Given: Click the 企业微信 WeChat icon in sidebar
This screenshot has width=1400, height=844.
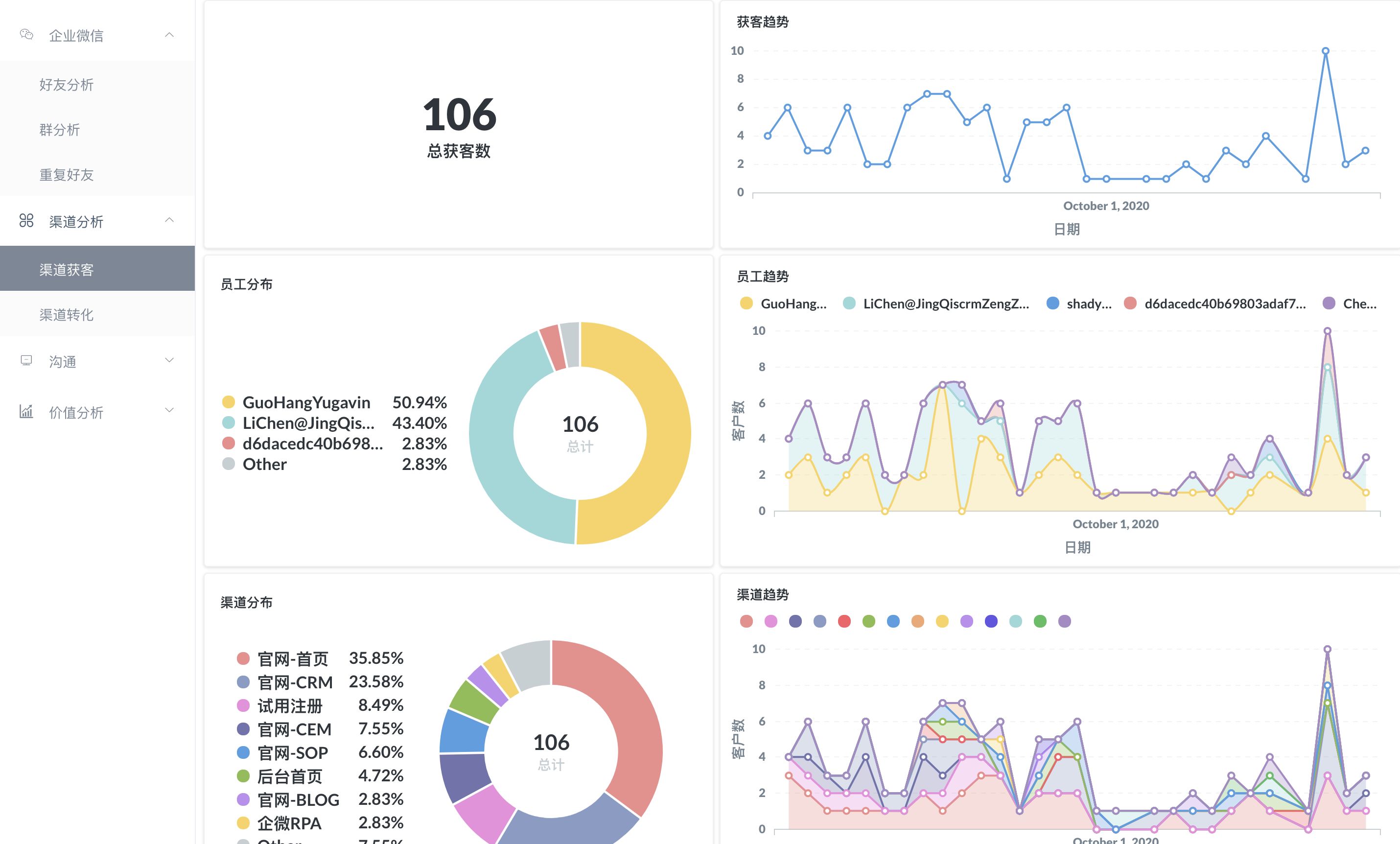Looking at the screenshot, I should [x=26, y=35].
